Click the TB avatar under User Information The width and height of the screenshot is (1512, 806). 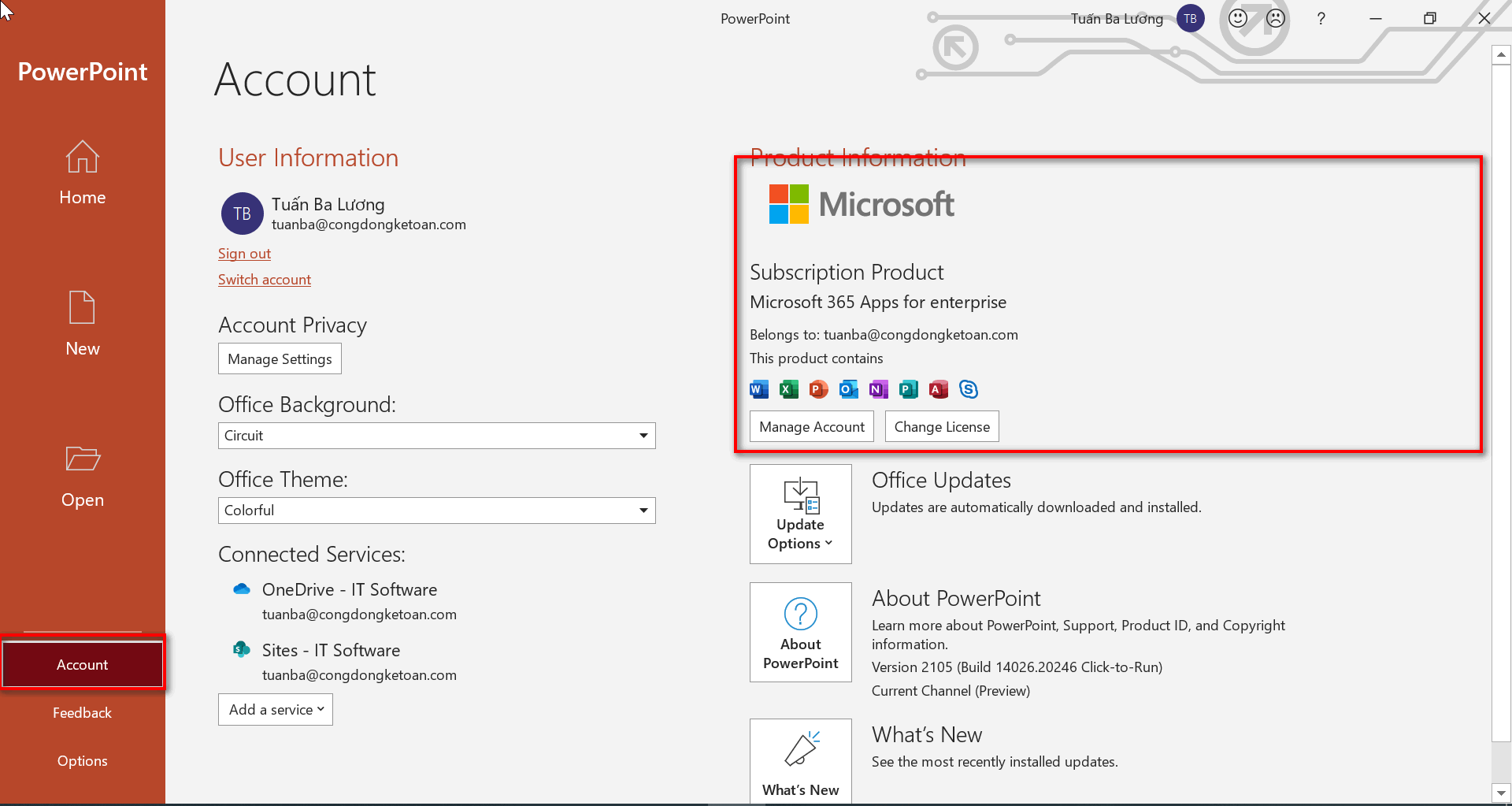click(242, 214)
